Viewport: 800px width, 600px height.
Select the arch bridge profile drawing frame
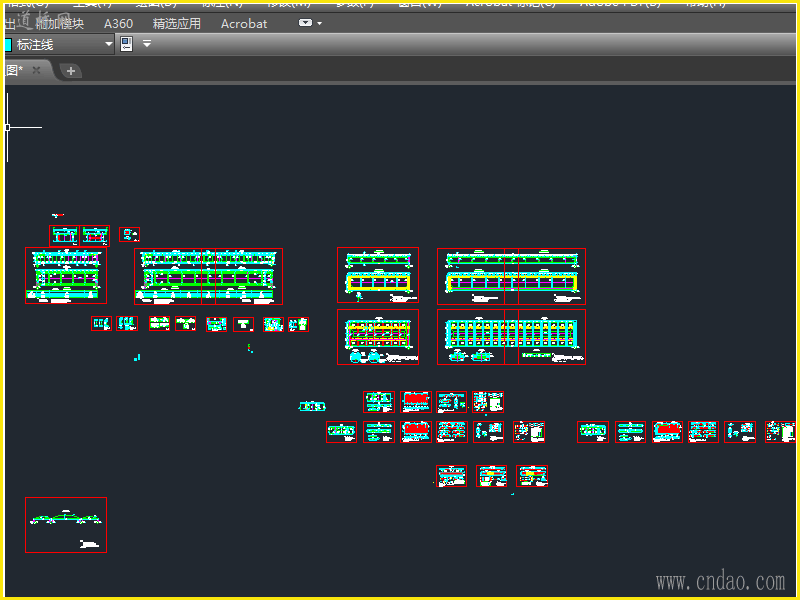66,524
